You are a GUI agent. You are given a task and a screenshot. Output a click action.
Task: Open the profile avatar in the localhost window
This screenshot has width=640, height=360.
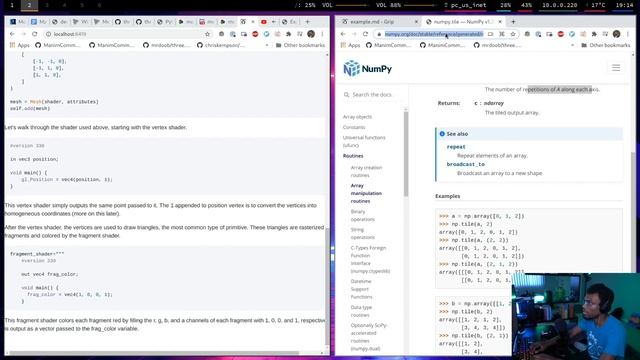(x=311, y=34)
